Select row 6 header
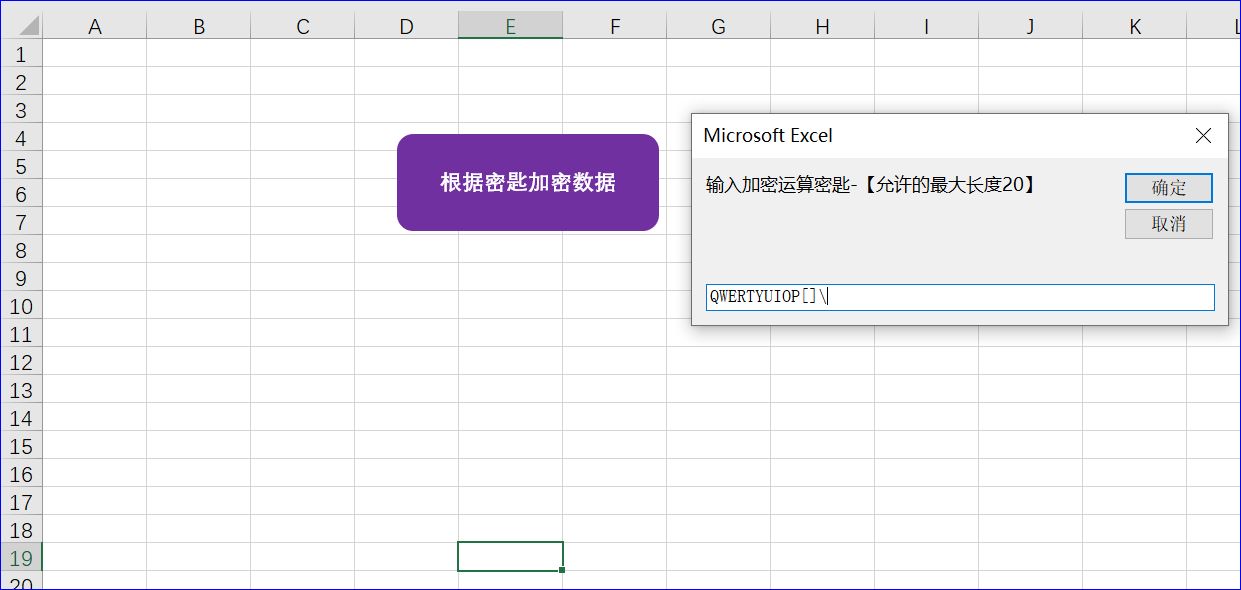 [21, 194]
